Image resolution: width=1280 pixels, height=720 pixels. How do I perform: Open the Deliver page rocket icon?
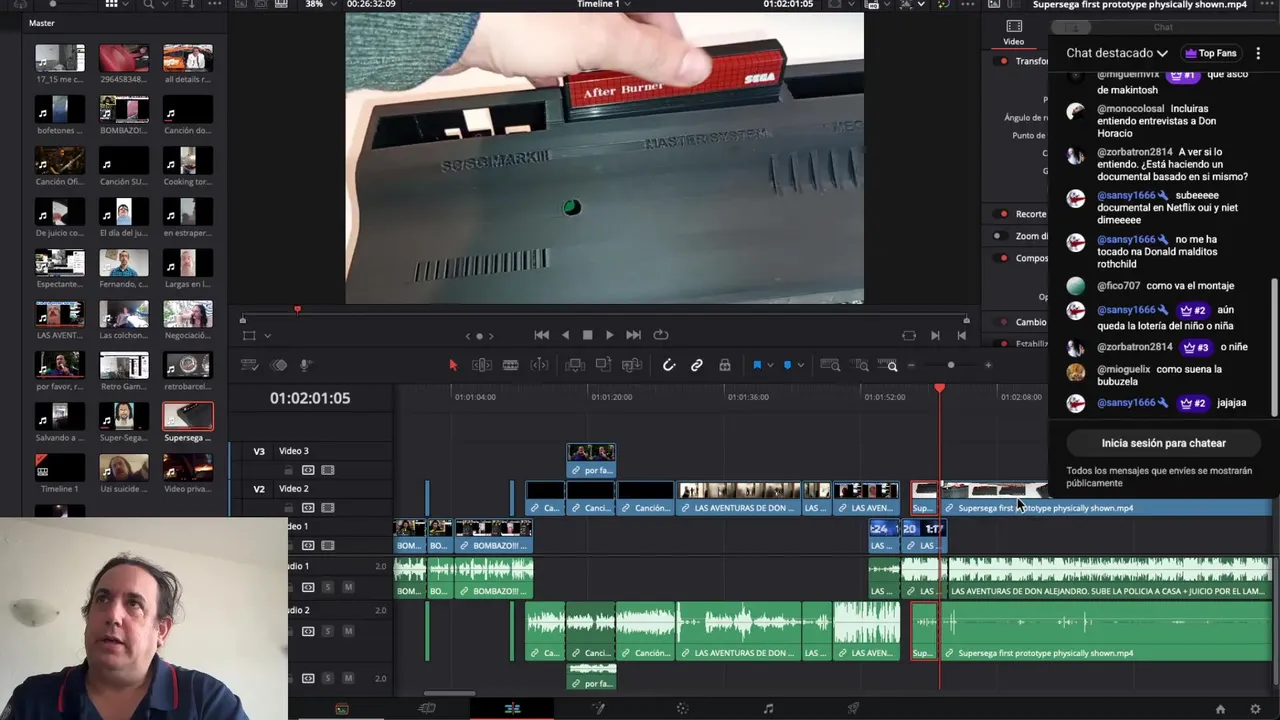853,708
